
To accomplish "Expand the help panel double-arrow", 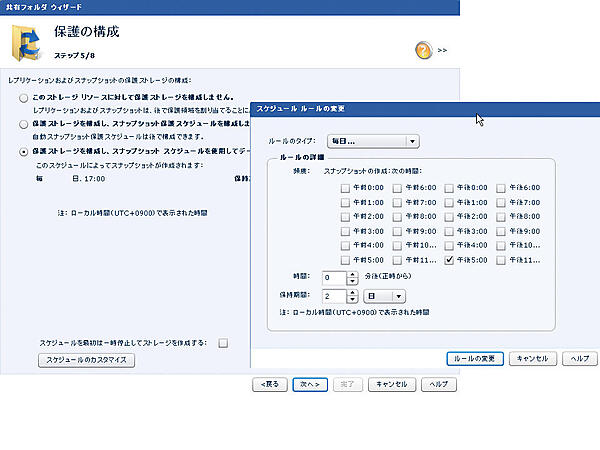I will click(442, 50).
